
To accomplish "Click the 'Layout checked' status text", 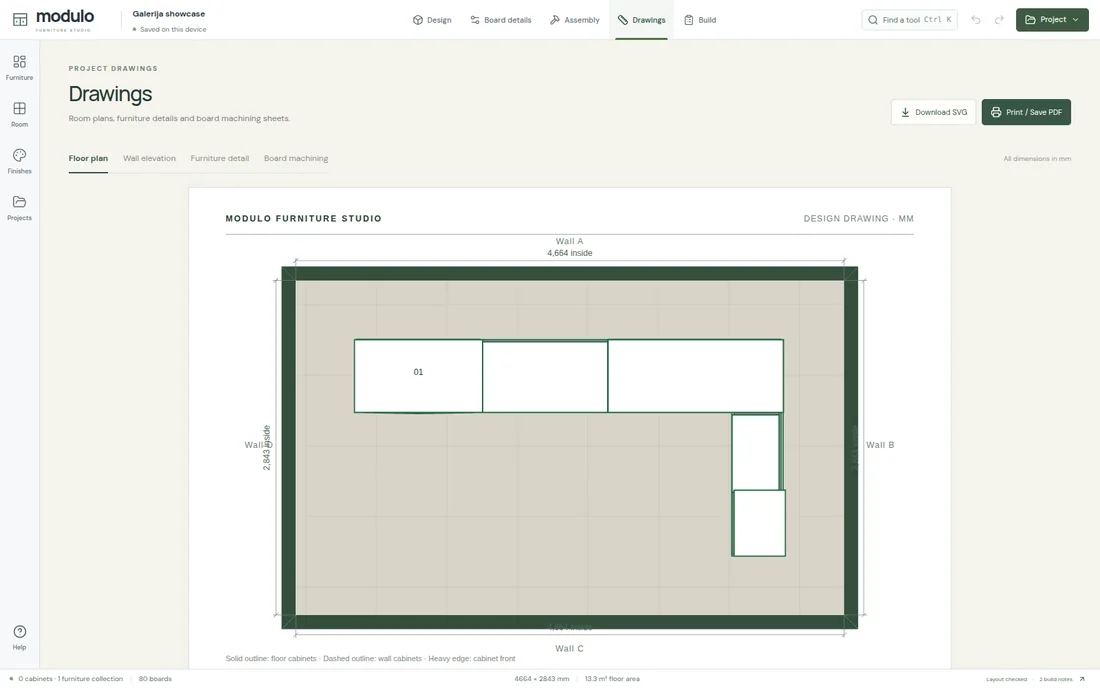I will click(1007, 679).
